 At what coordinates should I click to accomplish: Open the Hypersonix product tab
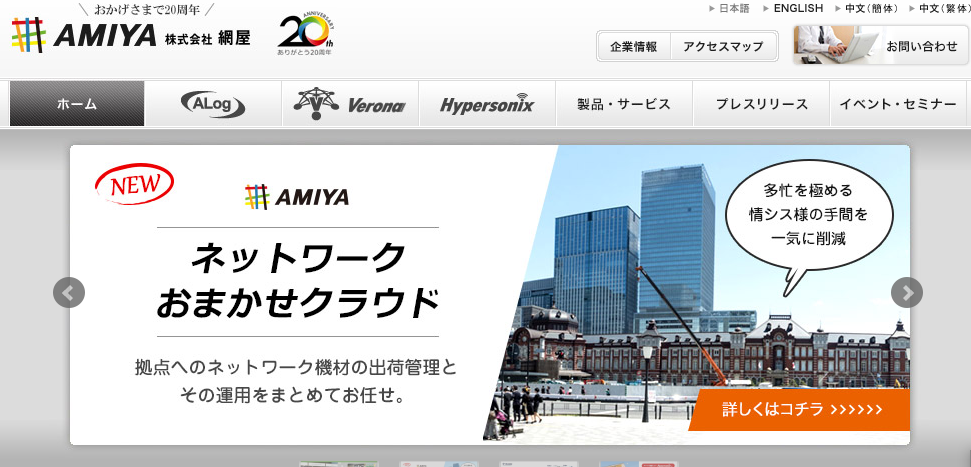coord(487,104)
